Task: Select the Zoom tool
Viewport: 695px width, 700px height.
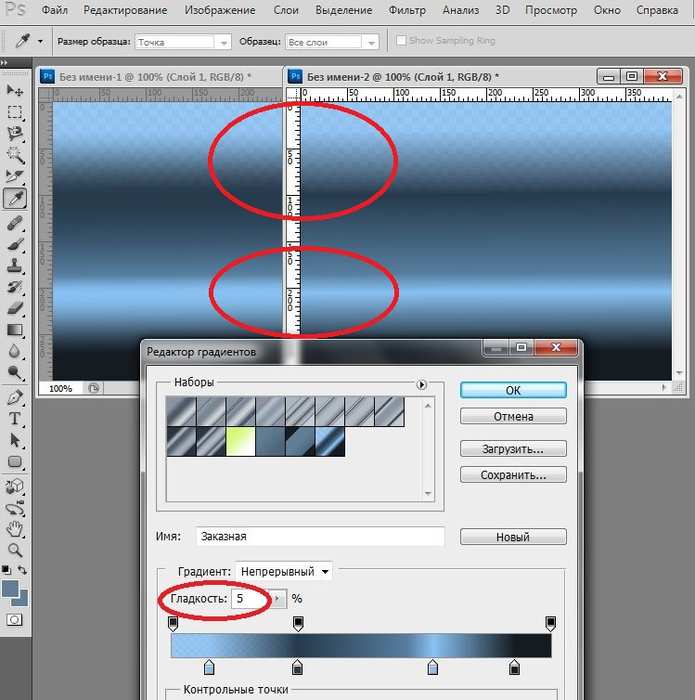Action: coord(15,550)
